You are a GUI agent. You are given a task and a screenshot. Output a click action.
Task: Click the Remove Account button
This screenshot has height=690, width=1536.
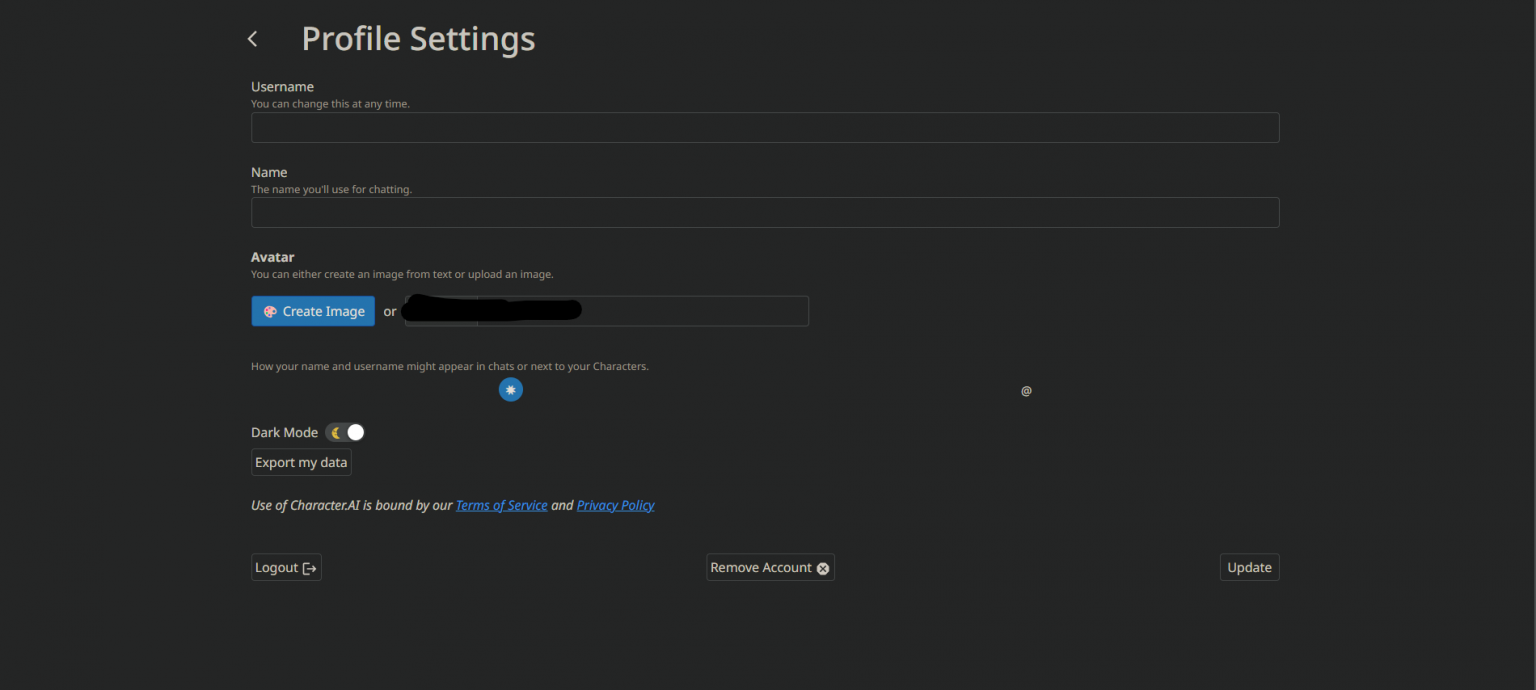pyautogui.click(x=761, y=568)
